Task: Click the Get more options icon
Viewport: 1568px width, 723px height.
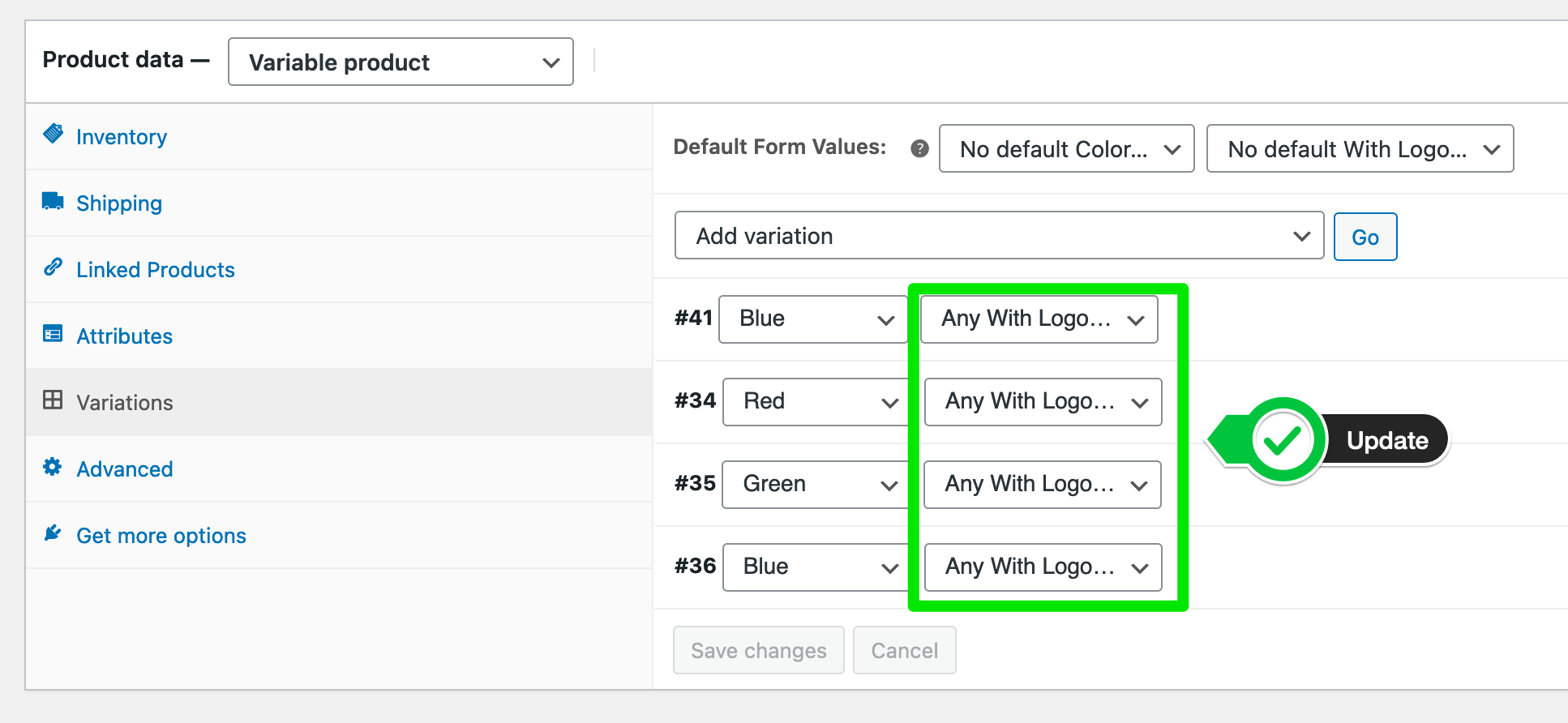Action: point(53,533)
